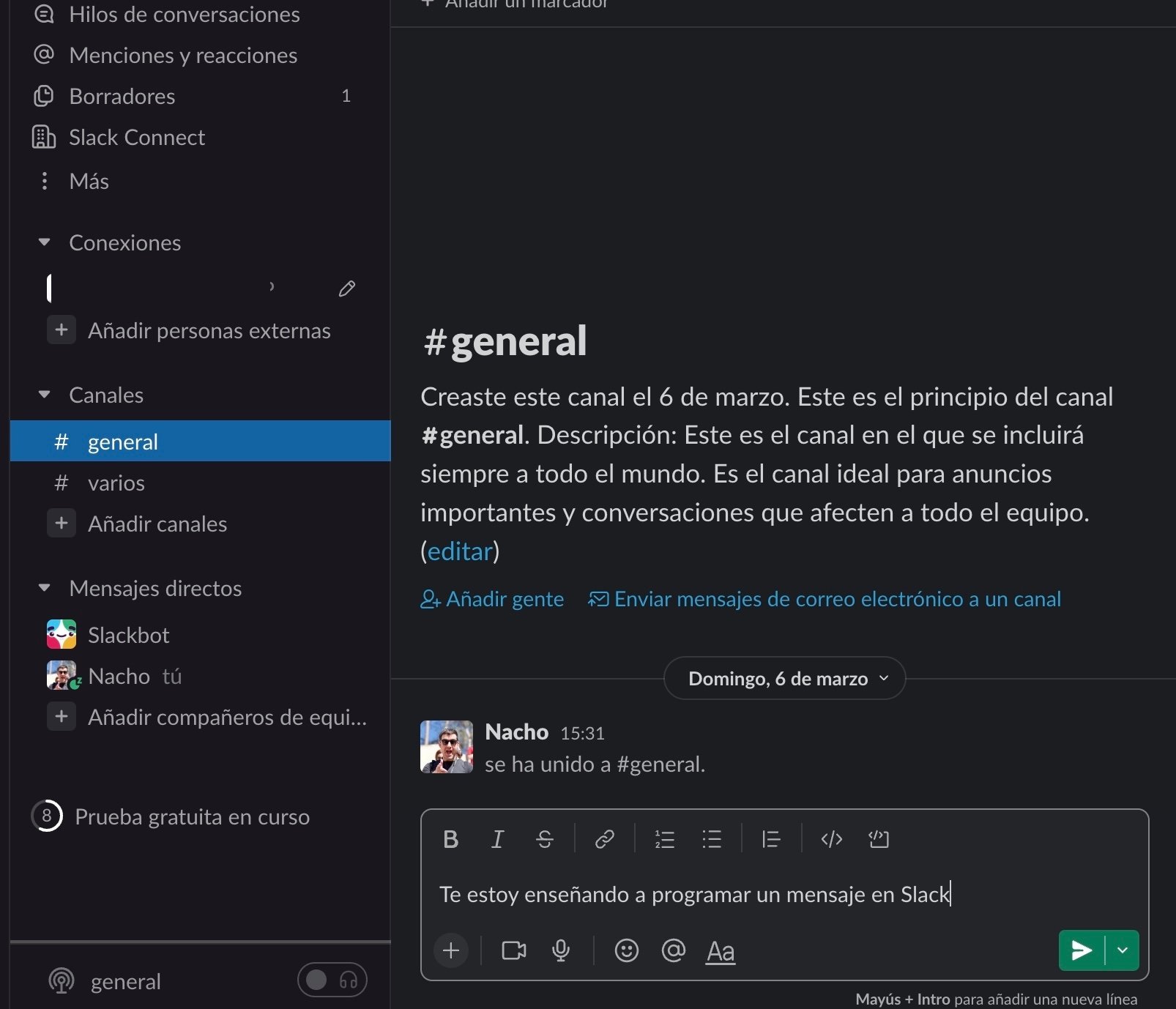Toggle the huddle switch for general
Viewport: 1176px width, 1009px height.
click(332, 980)
